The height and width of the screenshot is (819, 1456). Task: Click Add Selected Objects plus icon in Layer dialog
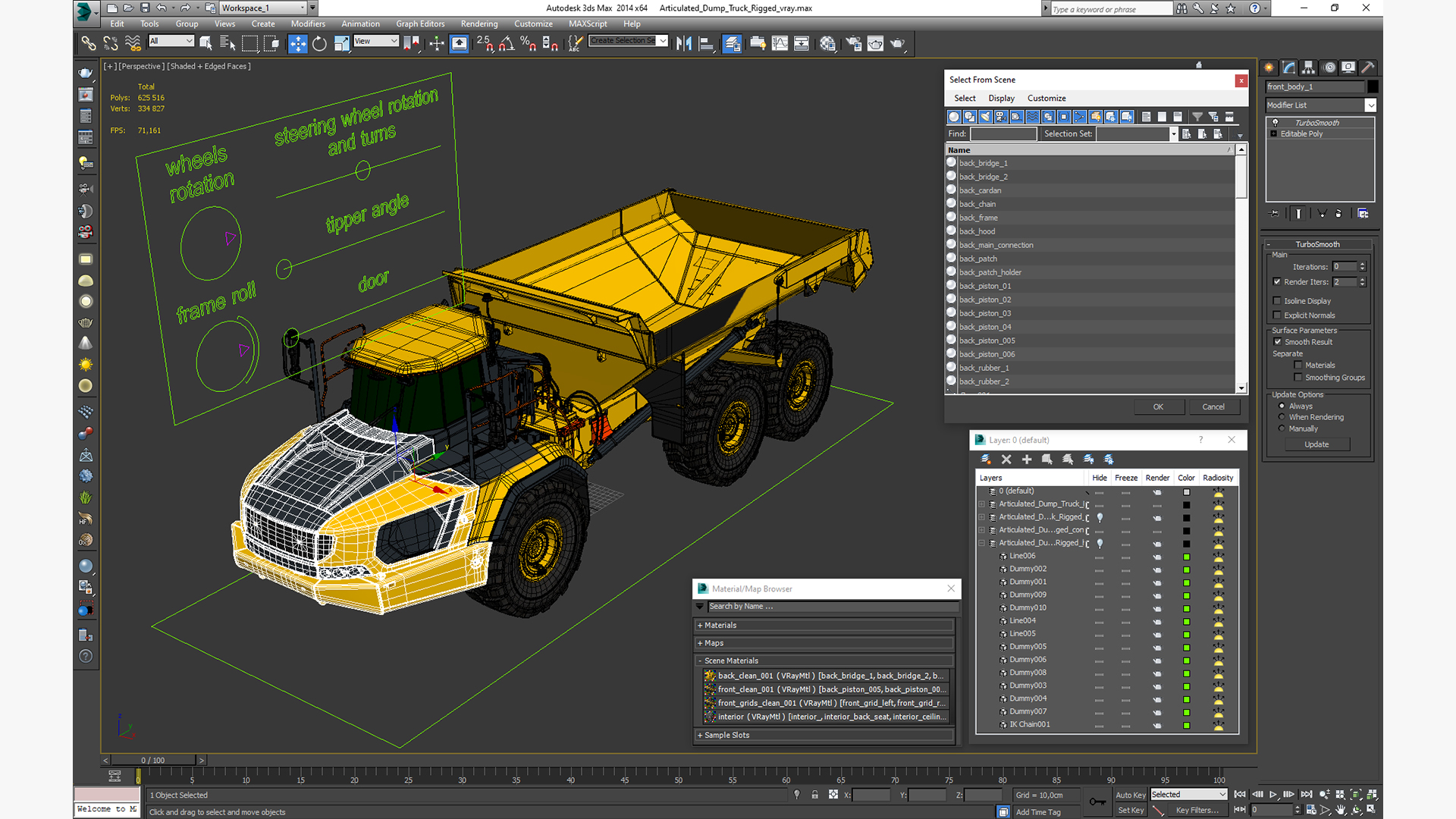[1027, 460]
